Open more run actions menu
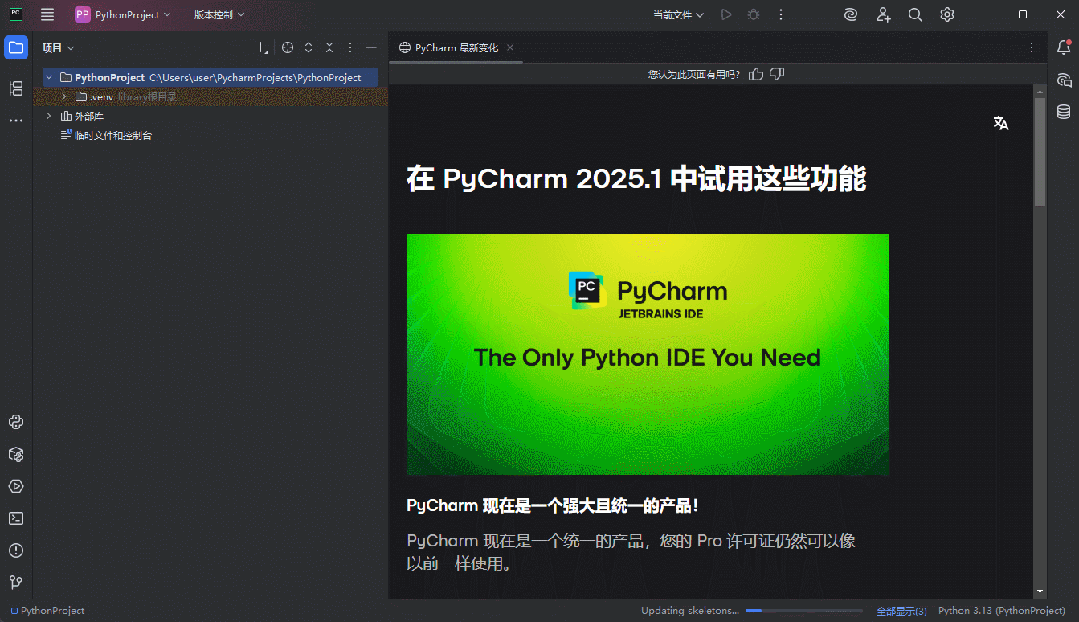Viewport: 1079px width, 622px height. click(x=781, y=14)
